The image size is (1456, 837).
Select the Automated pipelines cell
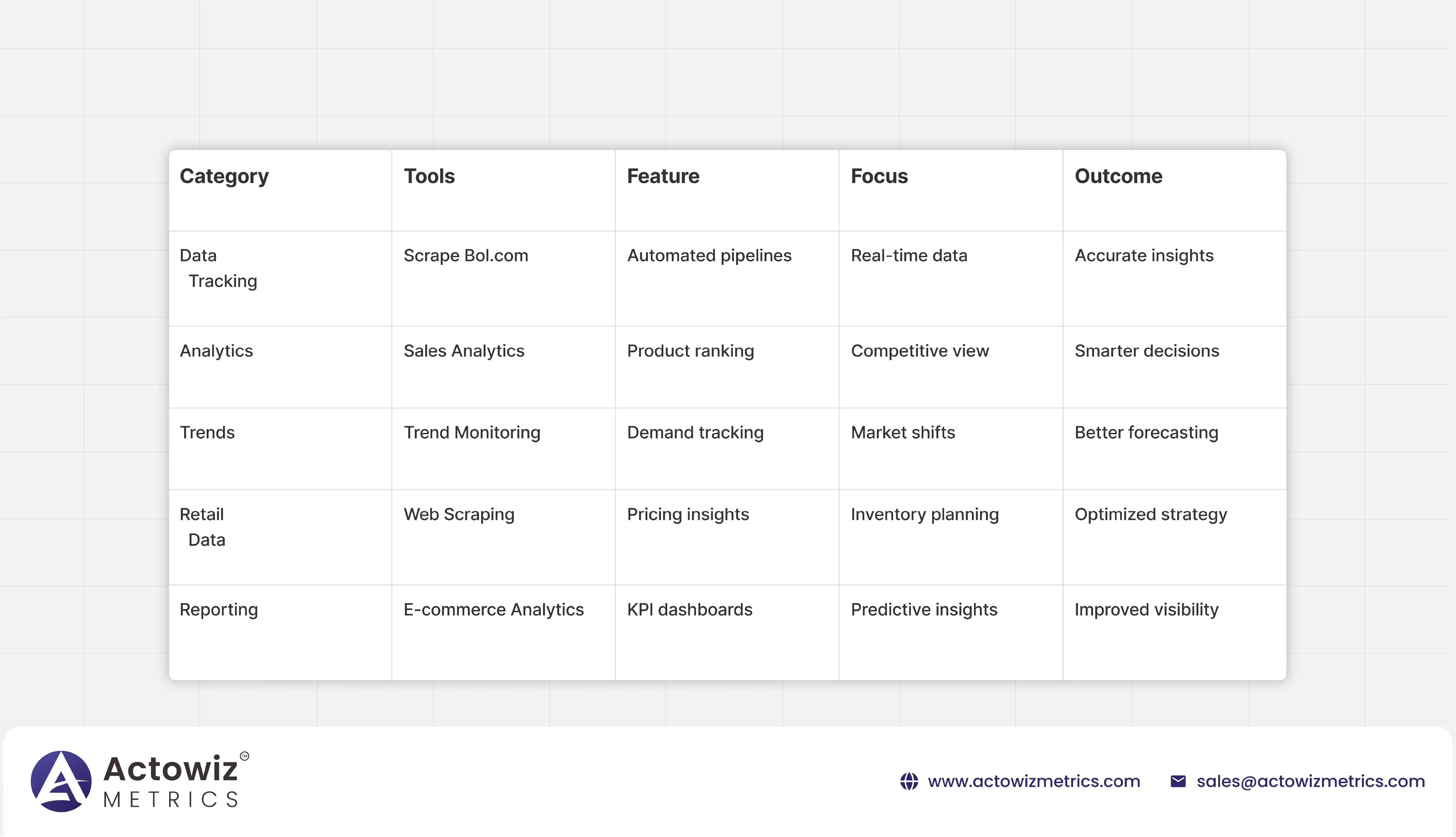(x=709, y=255)
